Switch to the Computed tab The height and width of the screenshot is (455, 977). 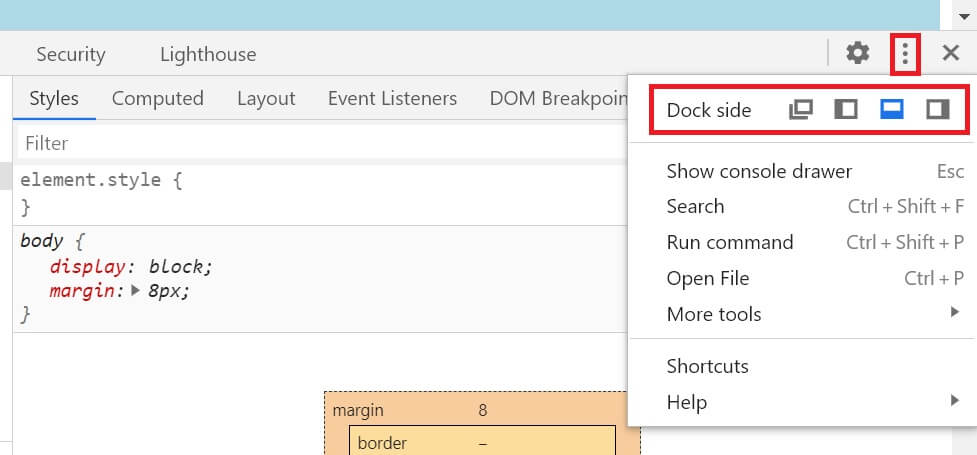[157, 98]
